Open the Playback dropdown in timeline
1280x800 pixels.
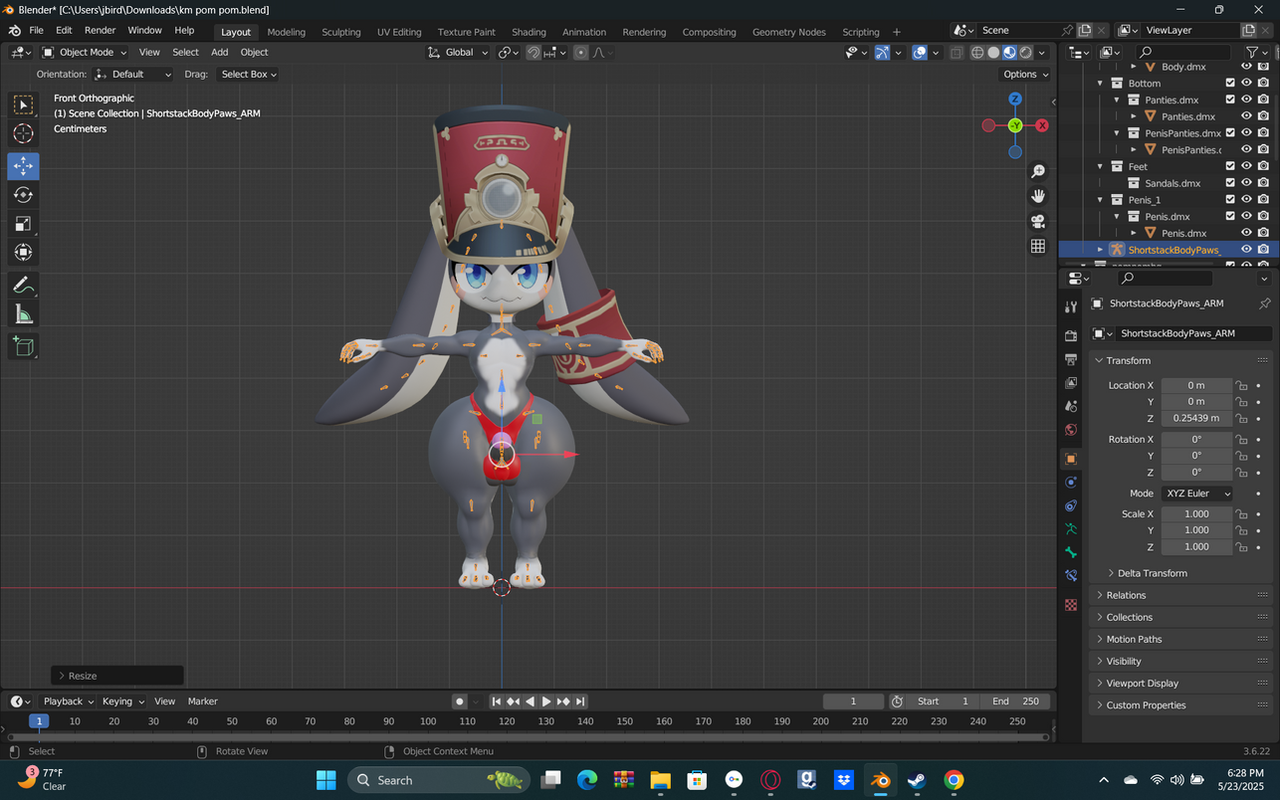(68, 701)
